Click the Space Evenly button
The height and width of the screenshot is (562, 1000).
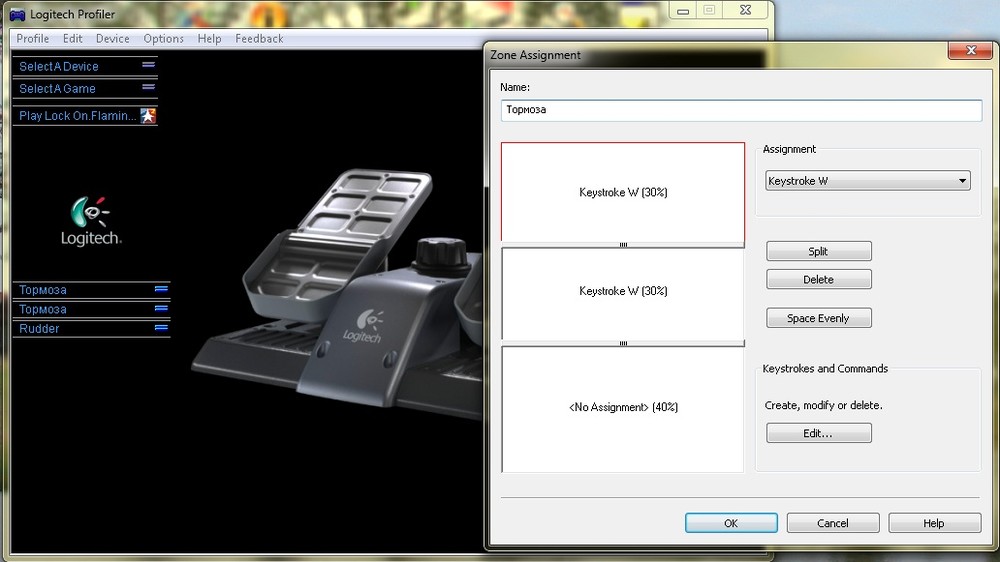tap(819, 318)
